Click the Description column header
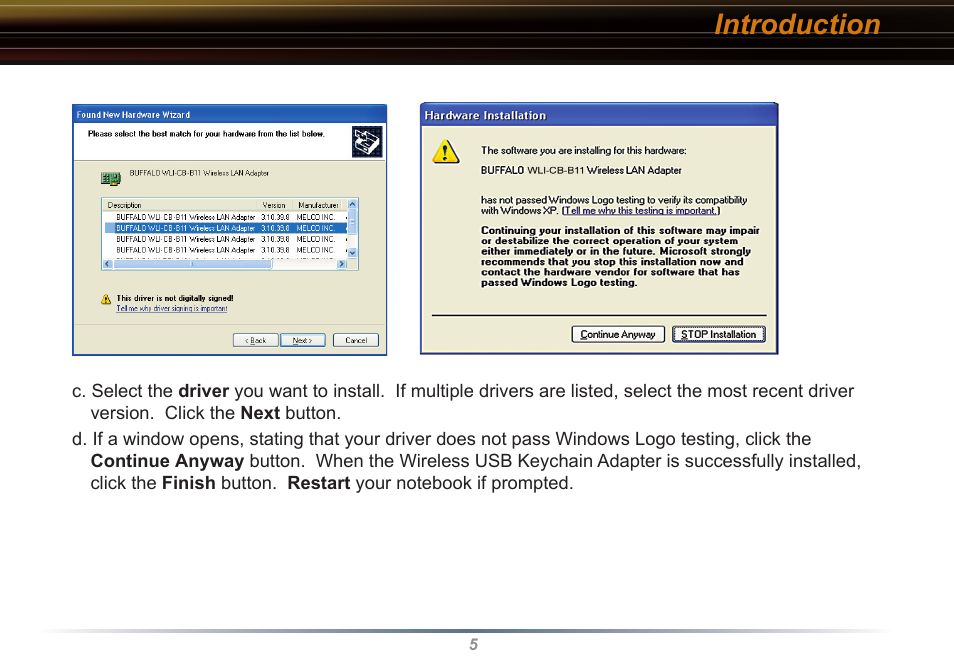Screen dimensions: 954x661 coord(181,205)
